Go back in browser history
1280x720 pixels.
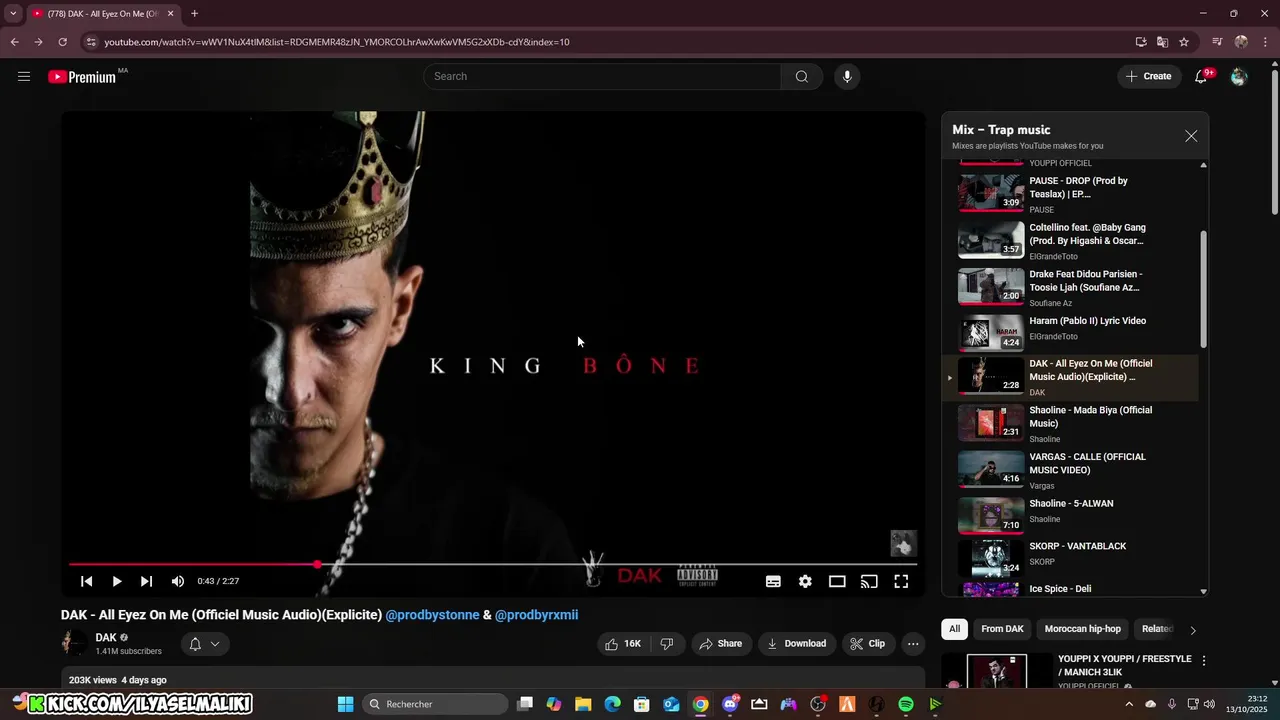14,42
